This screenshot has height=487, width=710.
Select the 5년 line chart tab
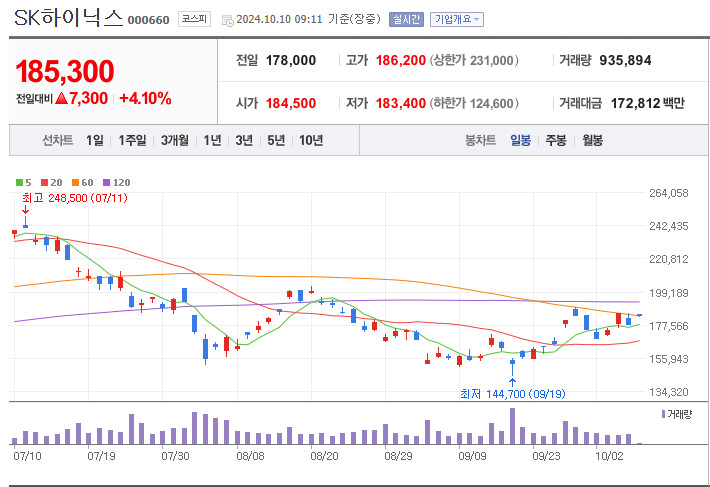point(276,140)
